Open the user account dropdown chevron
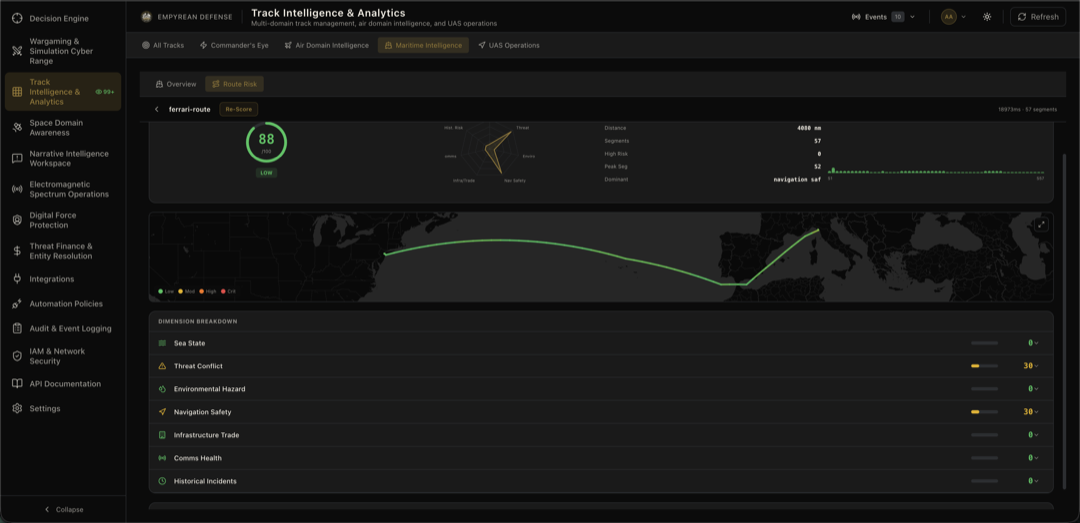The height and width of the screenshot is (523, 1080). click(x=963, y=17)
